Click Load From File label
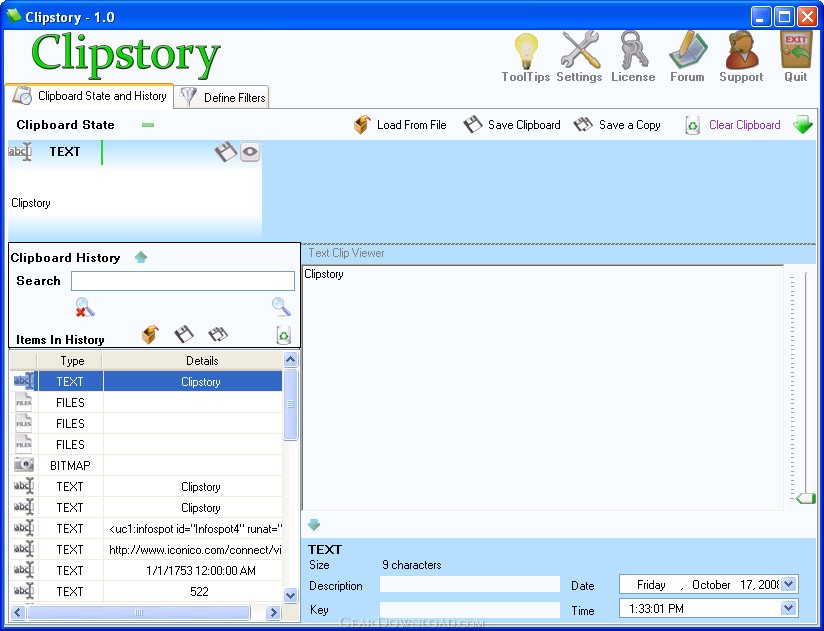The width and height of the screenshot is (824, 631). coord(411,125)
